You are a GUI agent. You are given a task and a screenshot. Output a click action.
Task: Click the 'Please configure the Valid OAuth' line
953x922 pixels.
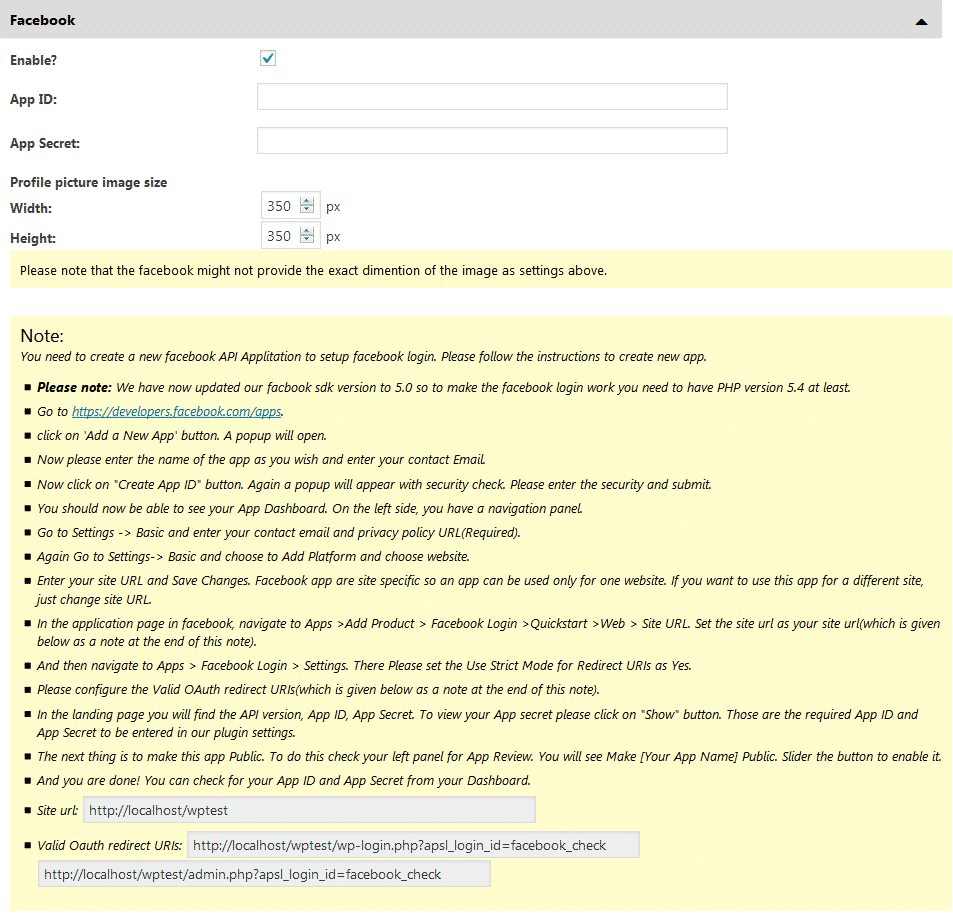click(x=318, y=690)
